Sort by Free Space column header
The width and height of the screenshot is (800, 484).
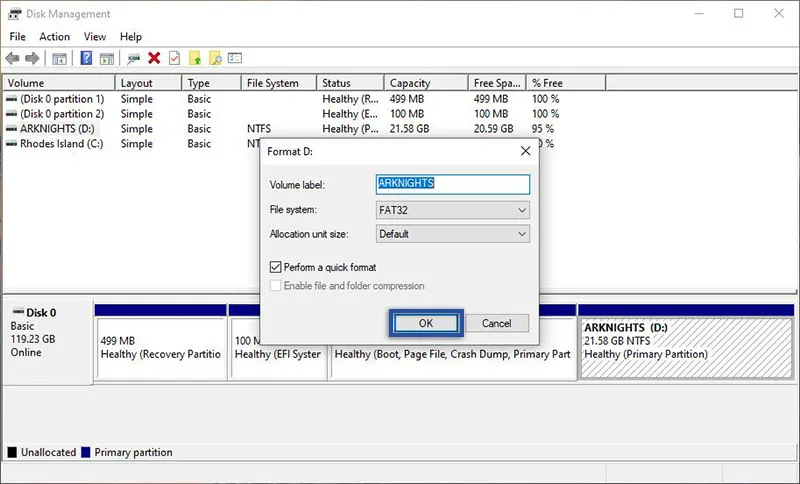point(497,83)
